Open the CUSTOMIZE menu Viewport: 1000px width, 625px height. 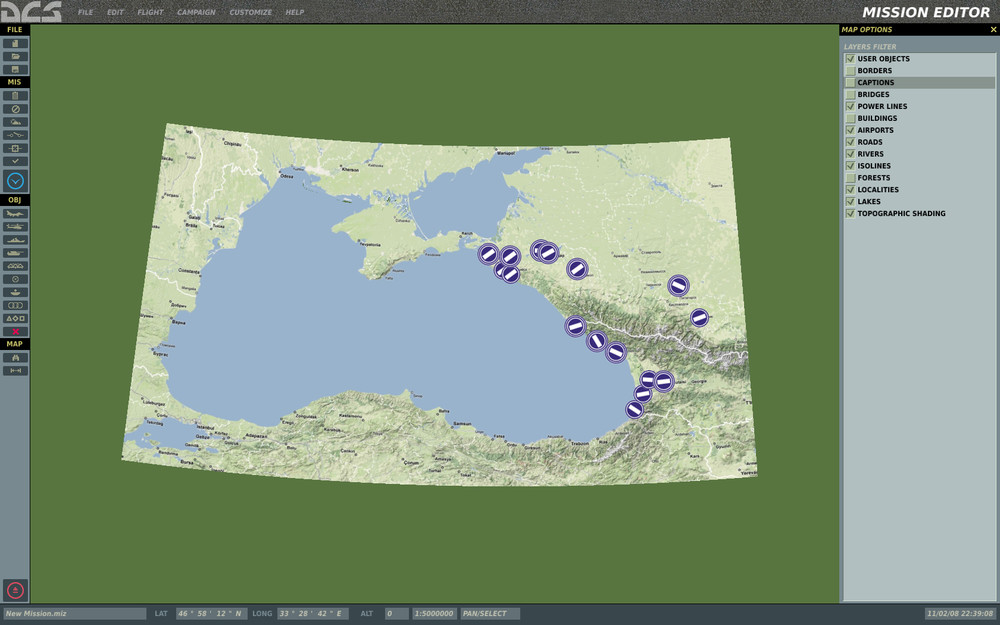coord(250,12)
